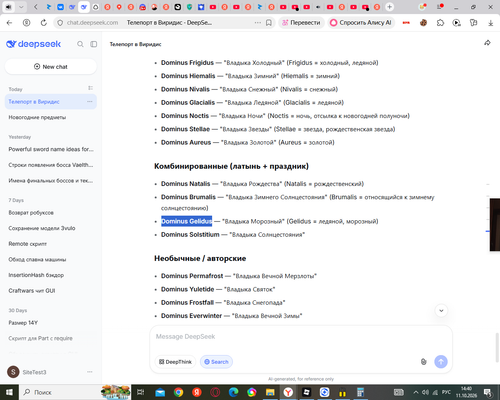This screenshot has height=400, width=500.
Task: Click the DeepSeek logo in the sidebar
Action: pyautogui.click(x=34, y=44)
